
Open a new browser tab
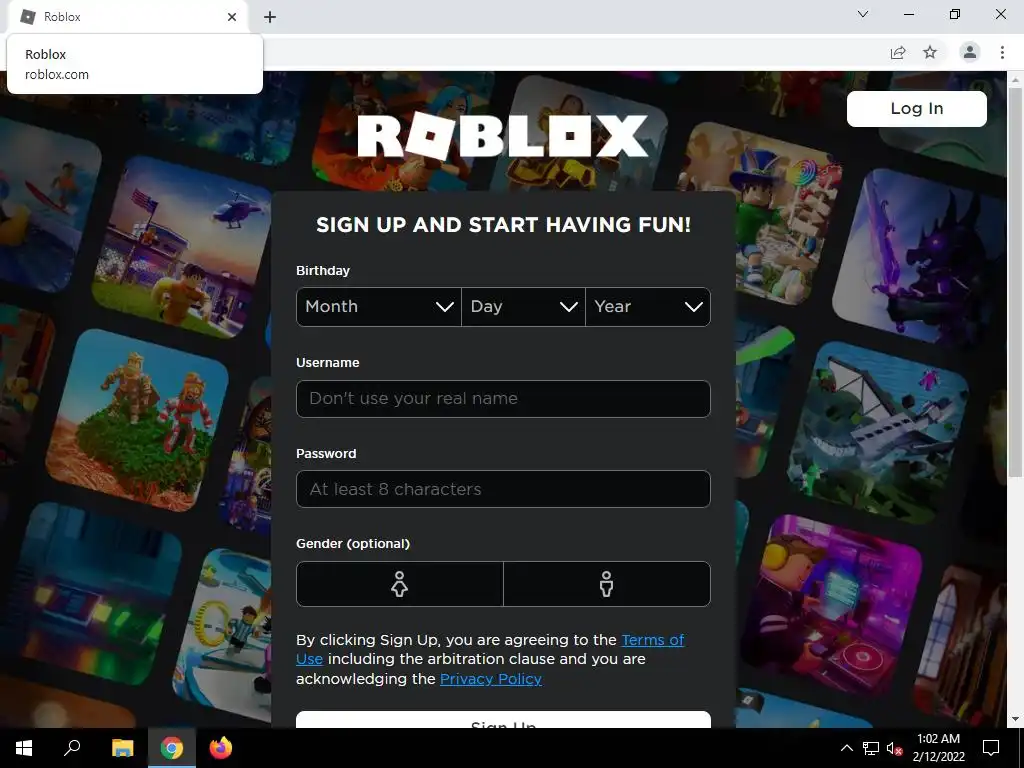point(270,17)
